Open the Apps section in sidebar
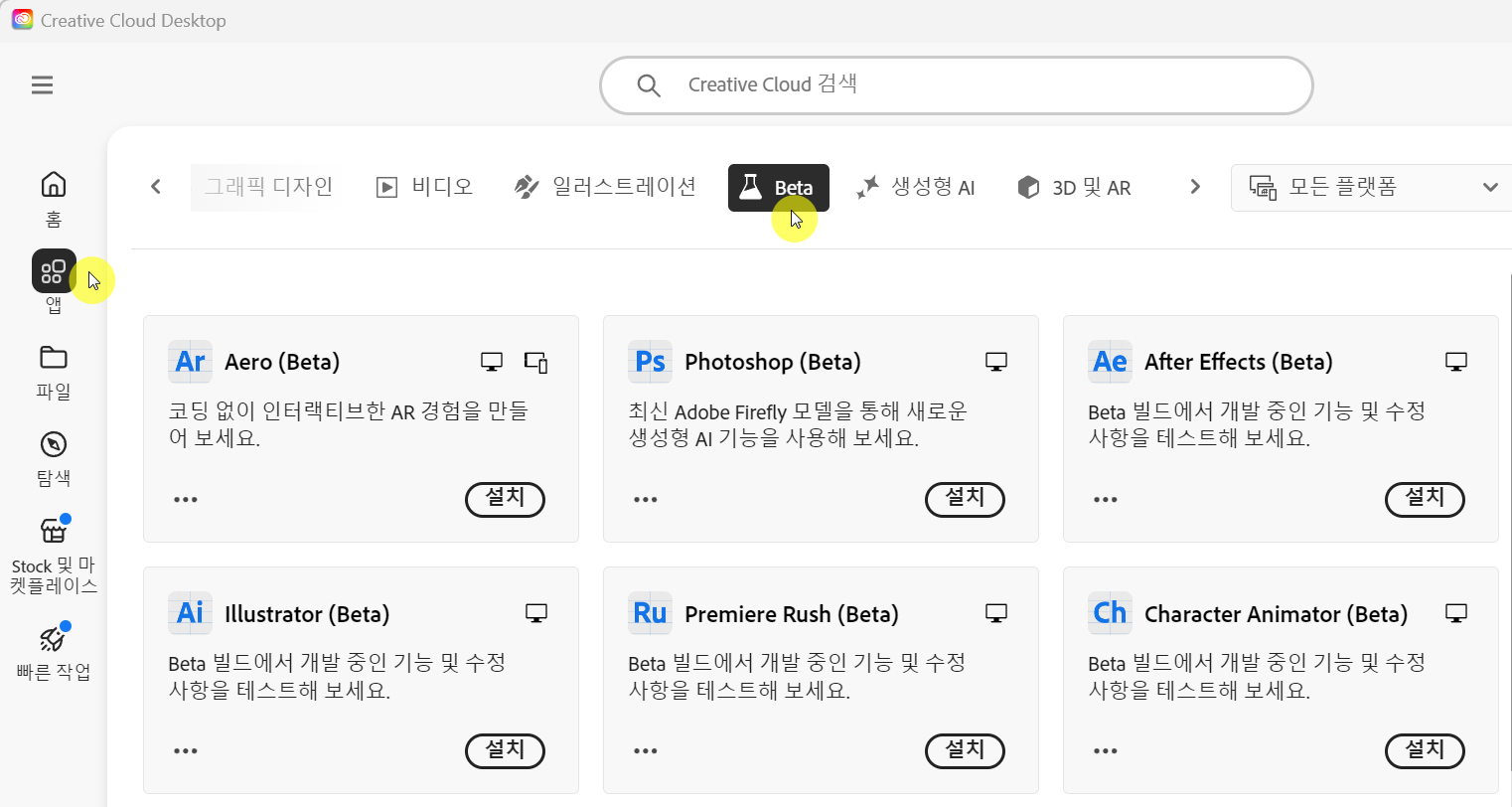 pos(54,282)
